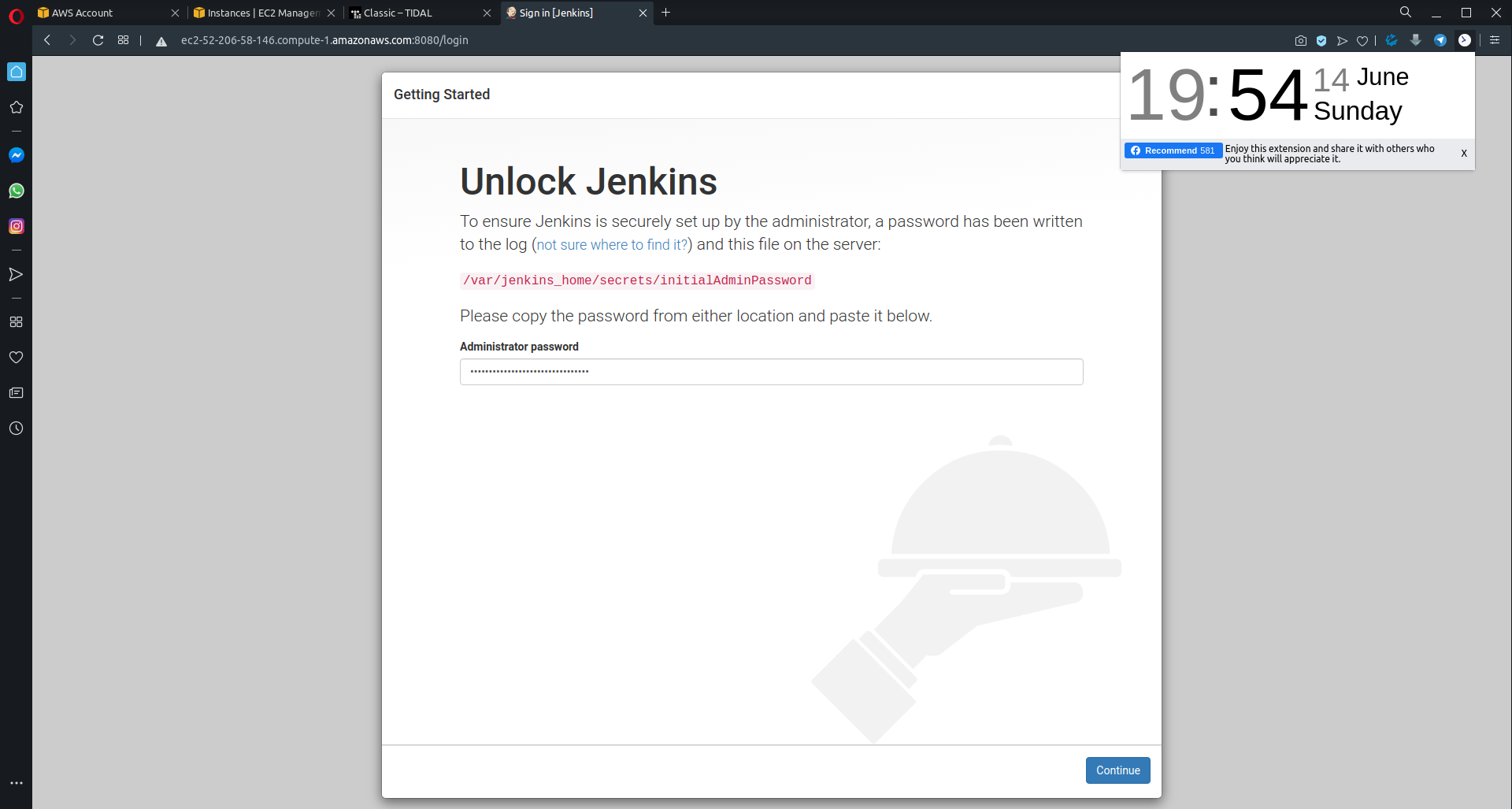
Task: Open the ad blocker shield settings
Action: [1321, 41]
